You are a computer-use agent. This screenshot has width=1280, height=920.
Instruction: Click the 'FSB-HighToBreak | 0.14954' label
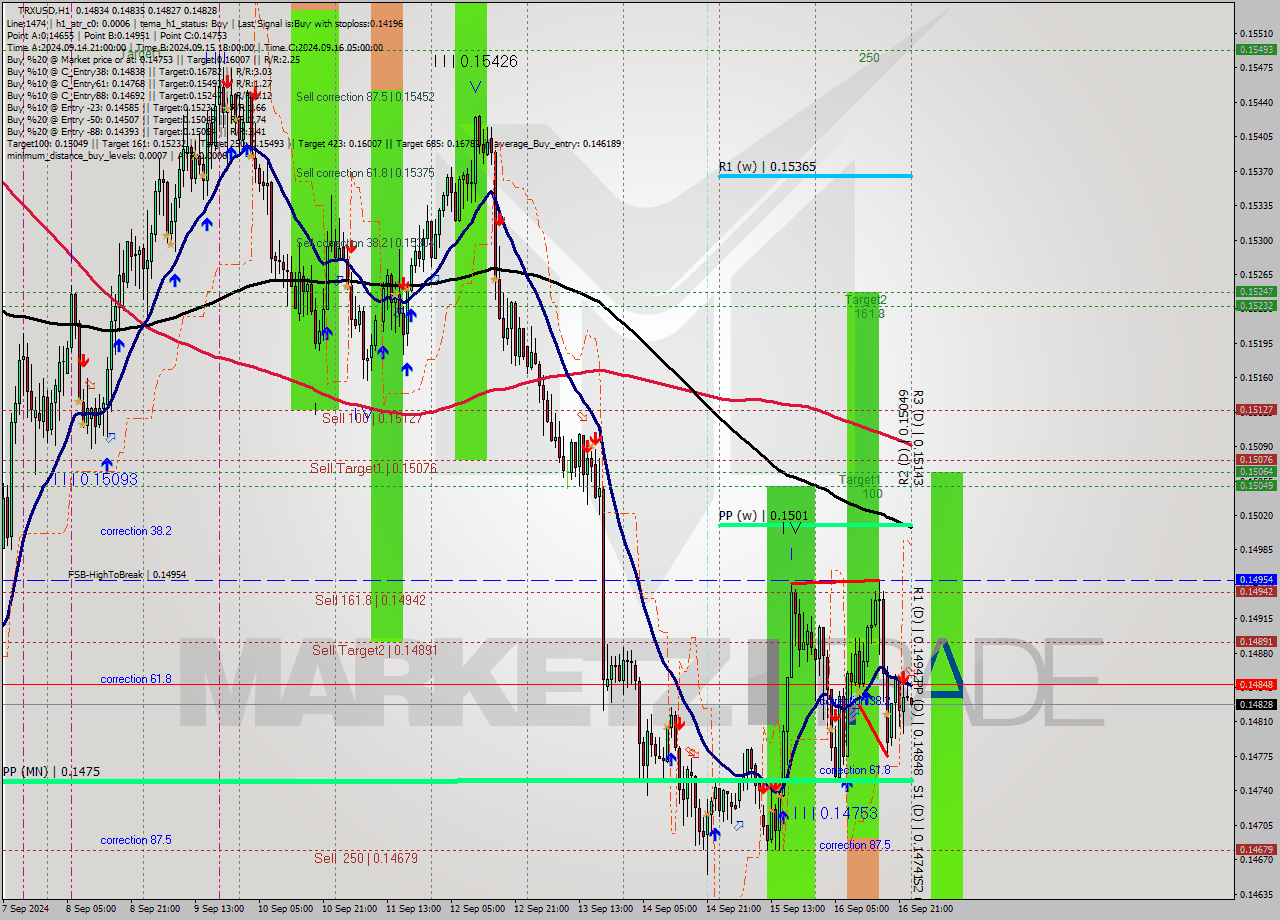pos(127,575)
